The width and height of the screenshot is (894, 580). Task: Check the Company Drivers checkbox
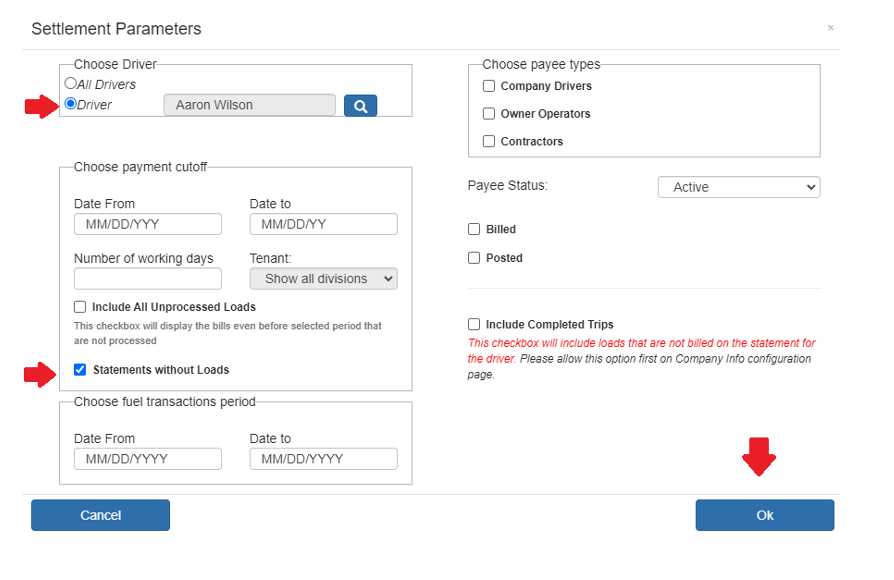point(489,86)
